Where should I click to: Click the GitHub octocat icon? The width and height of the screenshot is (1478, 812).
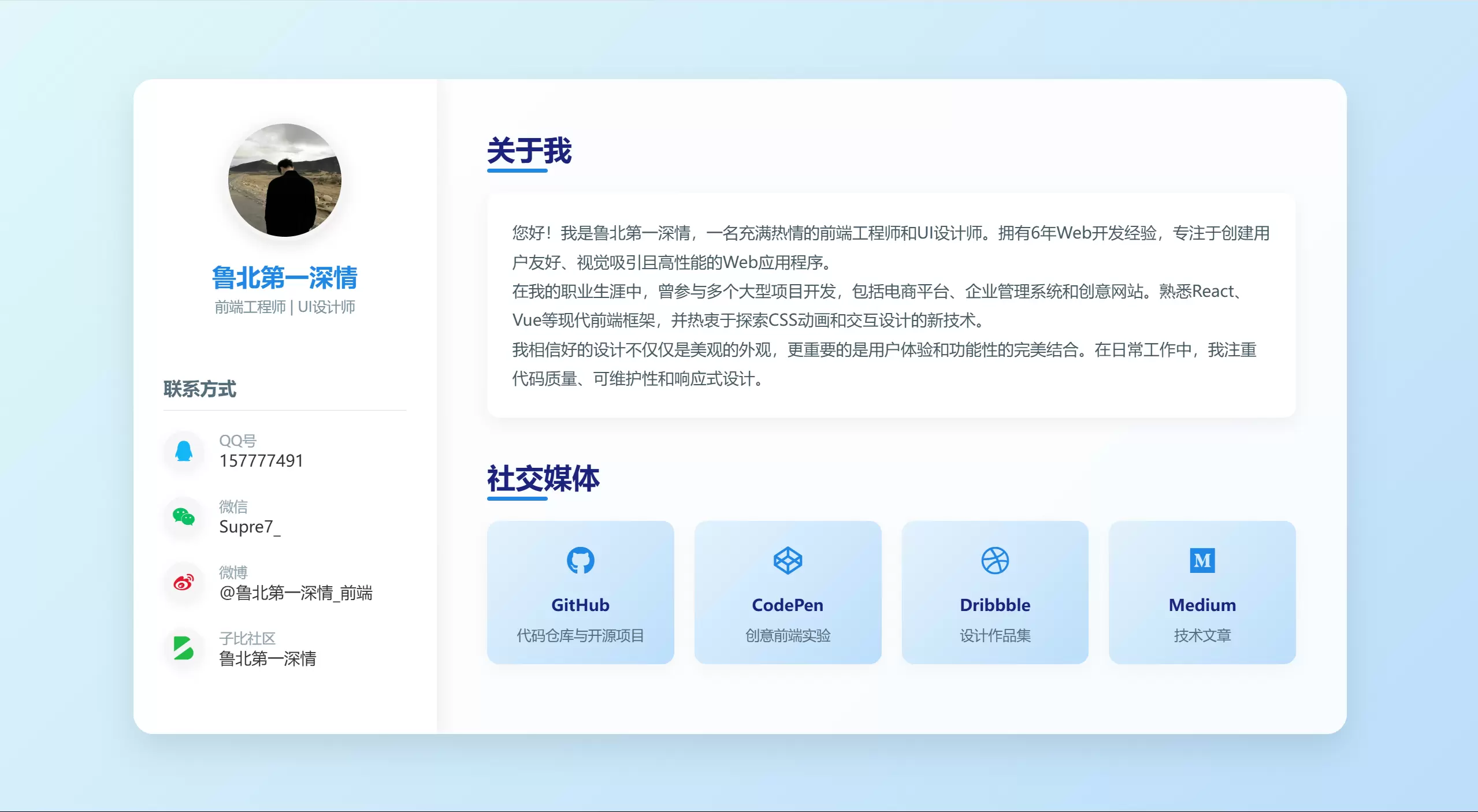pos(580,560)
